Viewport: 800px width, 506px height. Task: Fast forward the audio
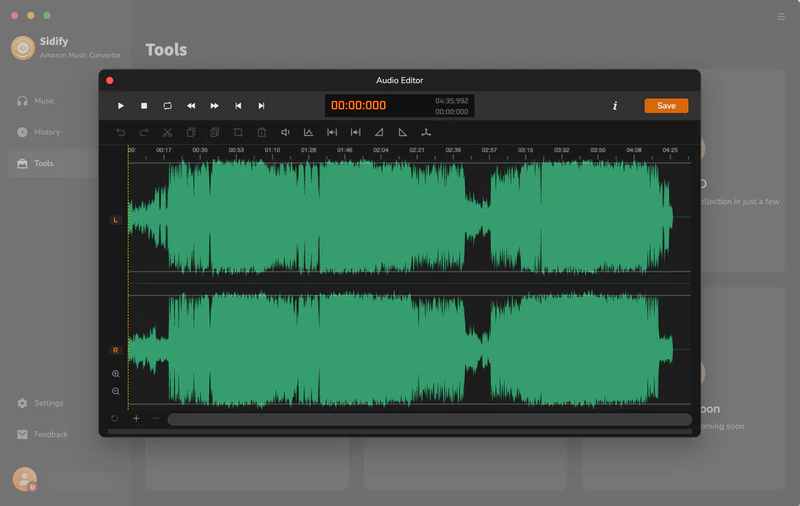coord(214,106)
